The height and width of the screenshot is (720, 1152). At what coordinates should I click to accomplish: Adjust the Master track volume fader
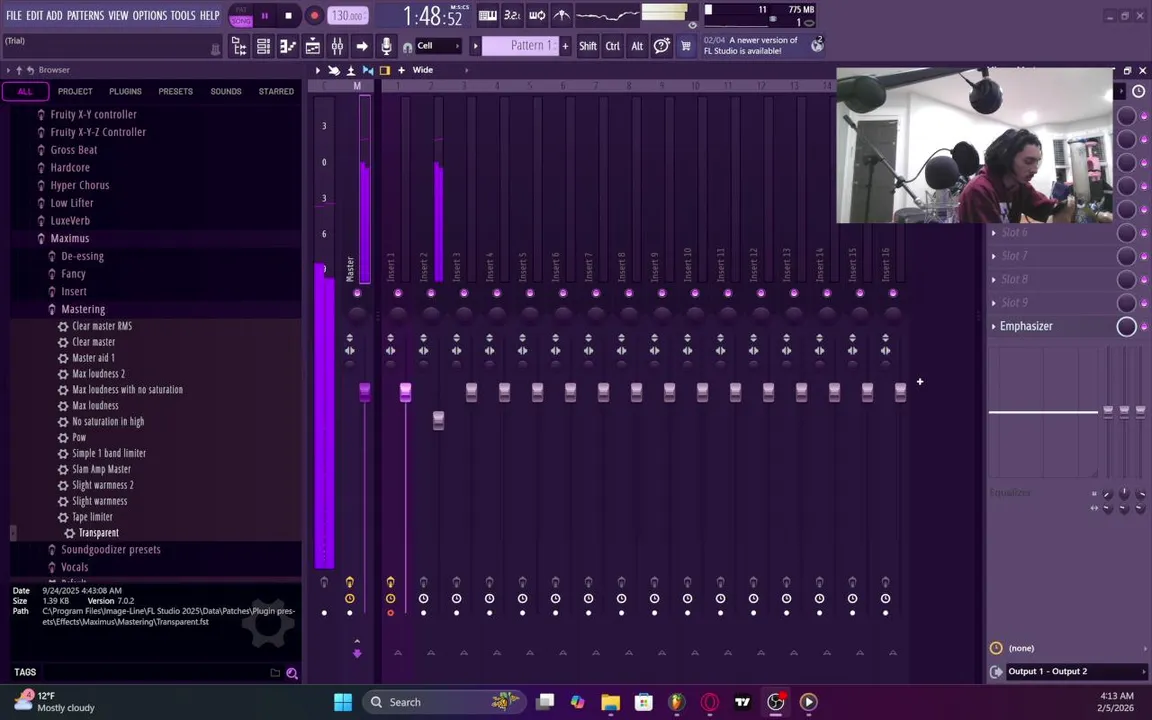coord(364,392)
